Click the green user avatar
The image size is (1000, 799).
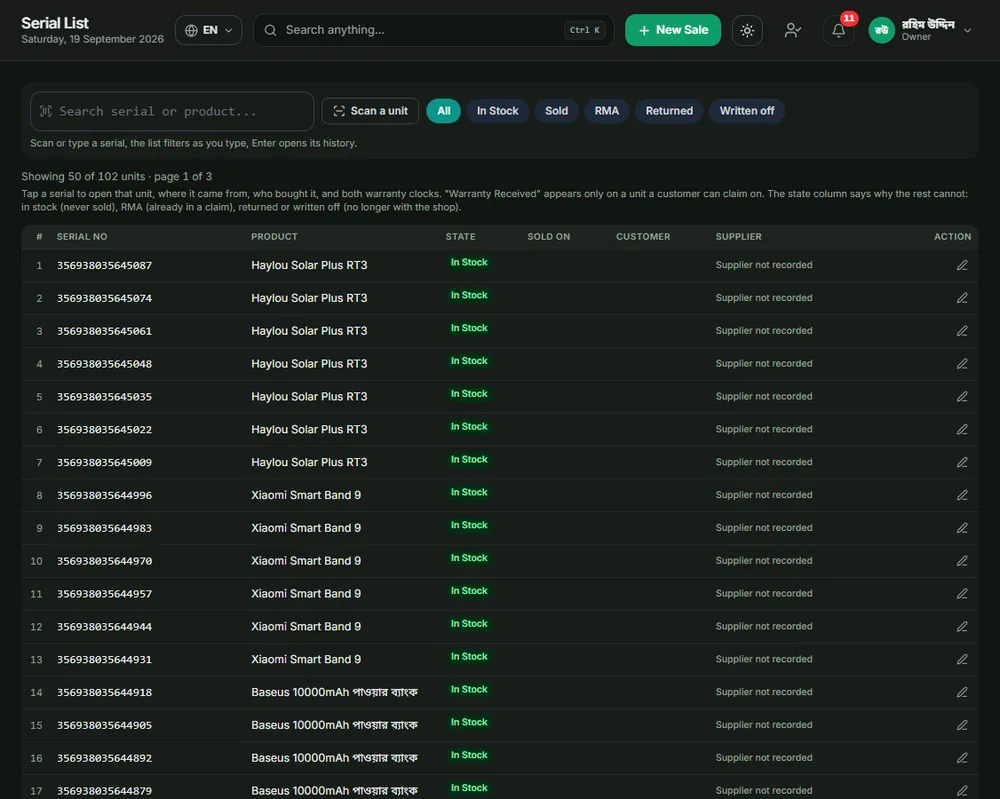(881, 30)
